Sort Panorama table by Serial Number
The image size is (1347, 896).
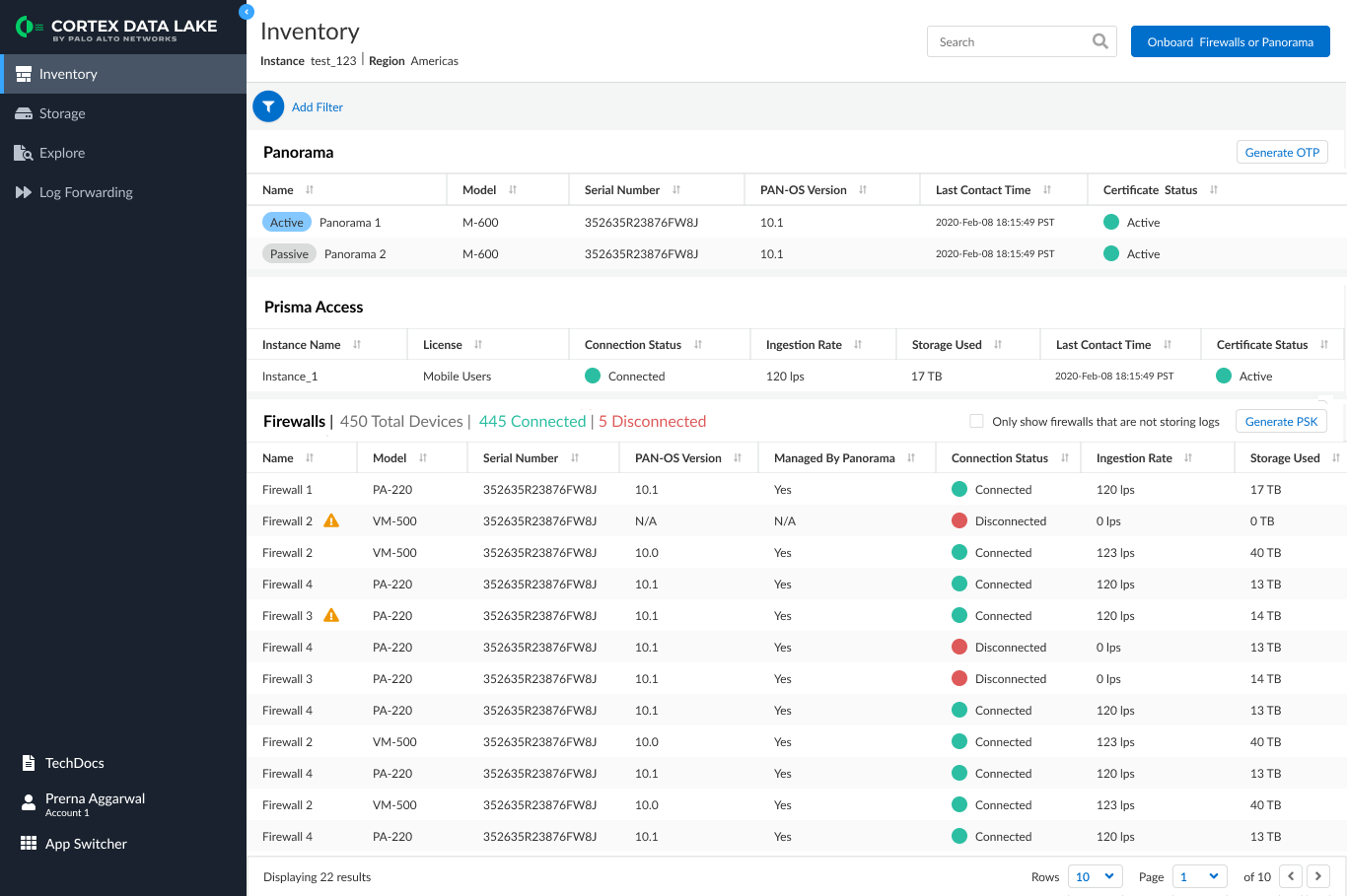click(676, 190)
